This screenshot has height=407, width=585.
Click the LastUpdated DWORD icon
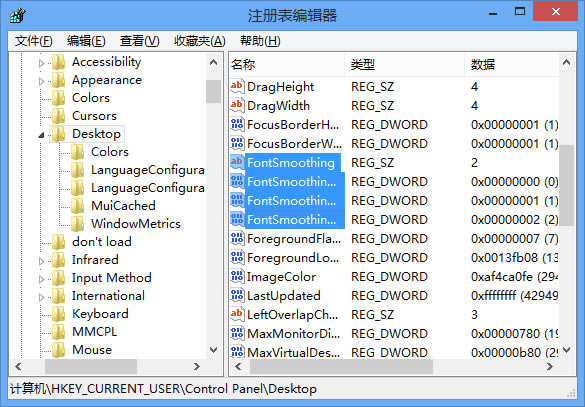pyautogui.click(x=237, y=295)
